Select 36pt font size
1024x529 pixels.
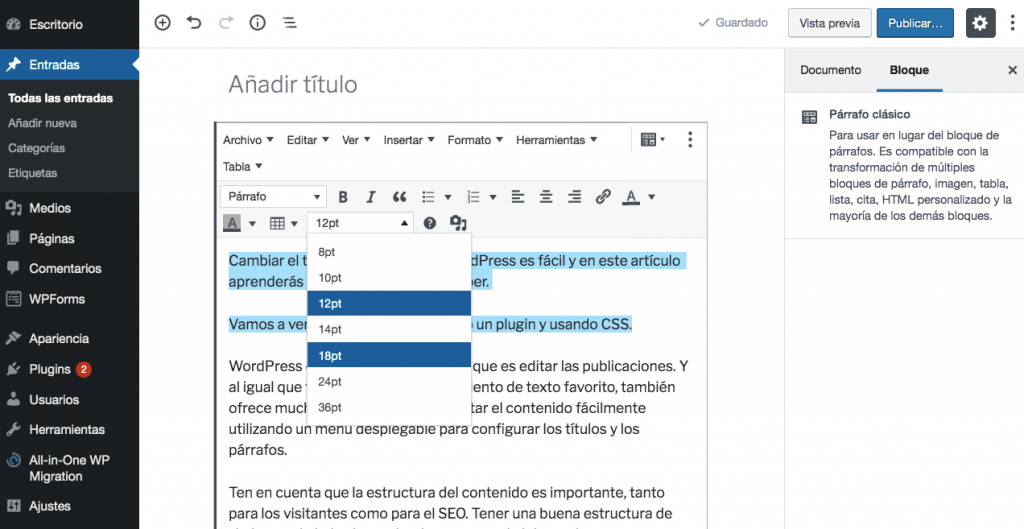coord(389,408)
